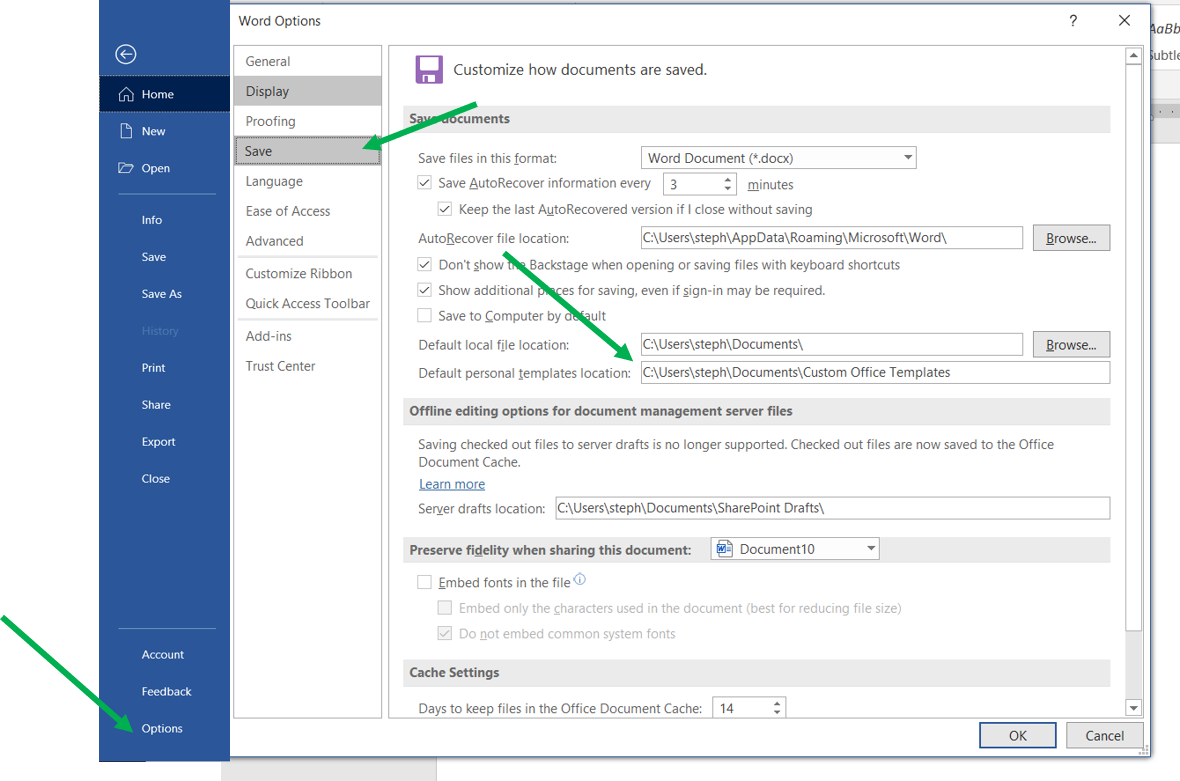This screenshot has width=1180, height=781.
Task: Click the Word document icon beside Document10
Action: (723, 548)
